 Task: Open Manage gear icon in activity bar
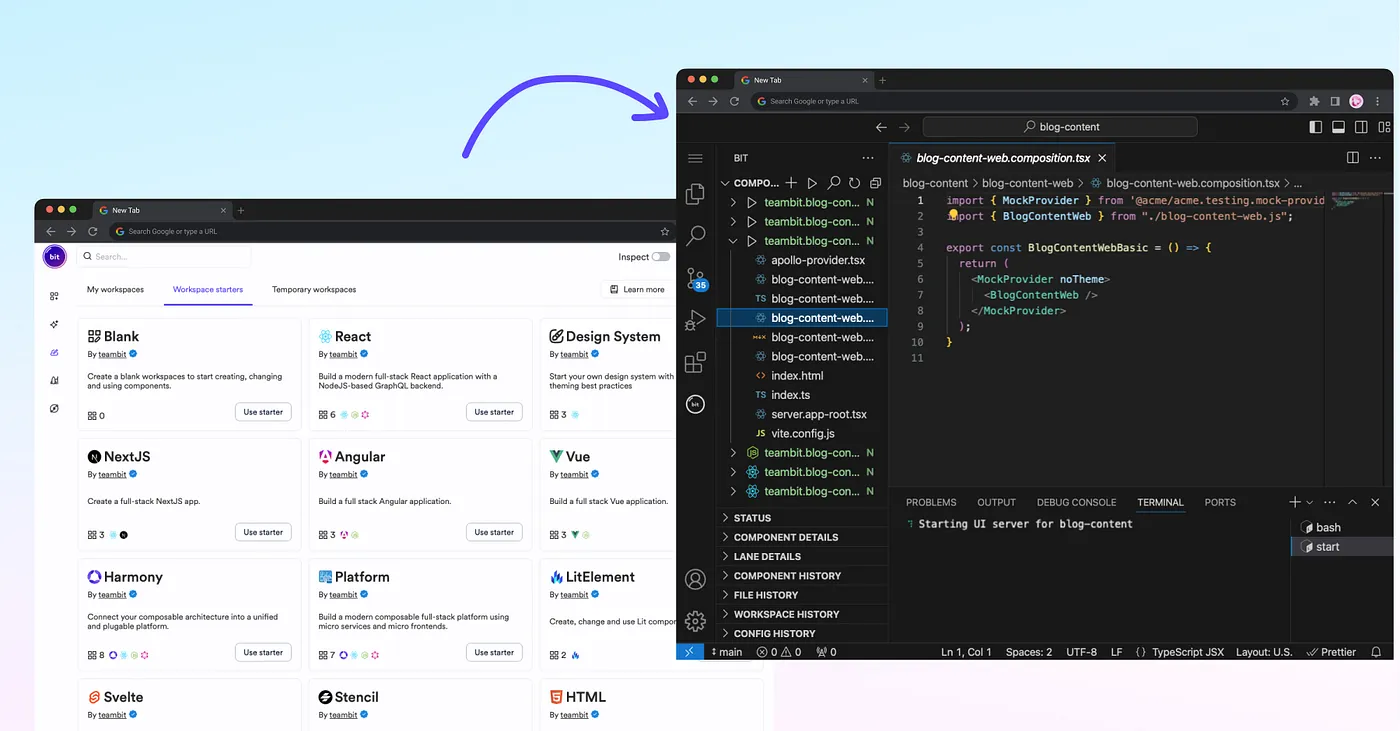(696, 621)
